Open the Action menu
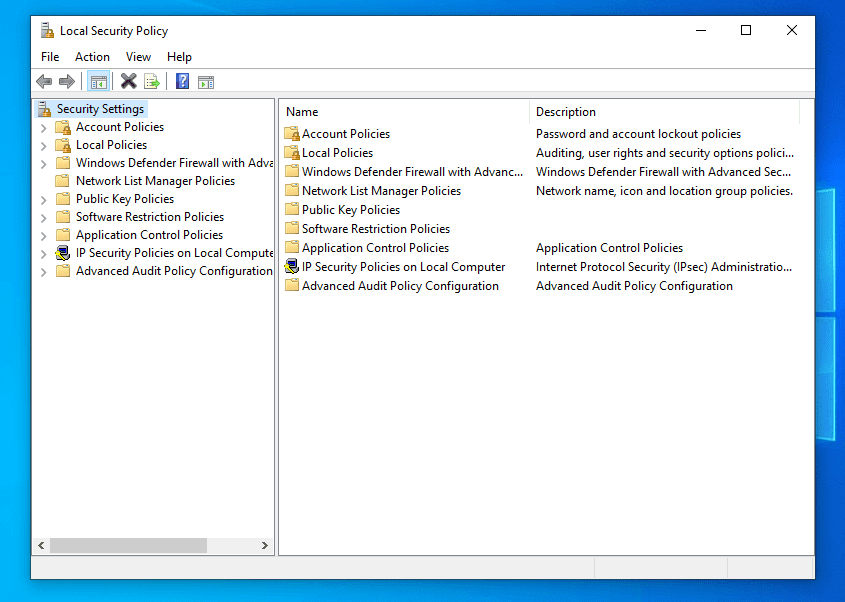The height and width of the screenshot is (602, 845). (92, 57)
